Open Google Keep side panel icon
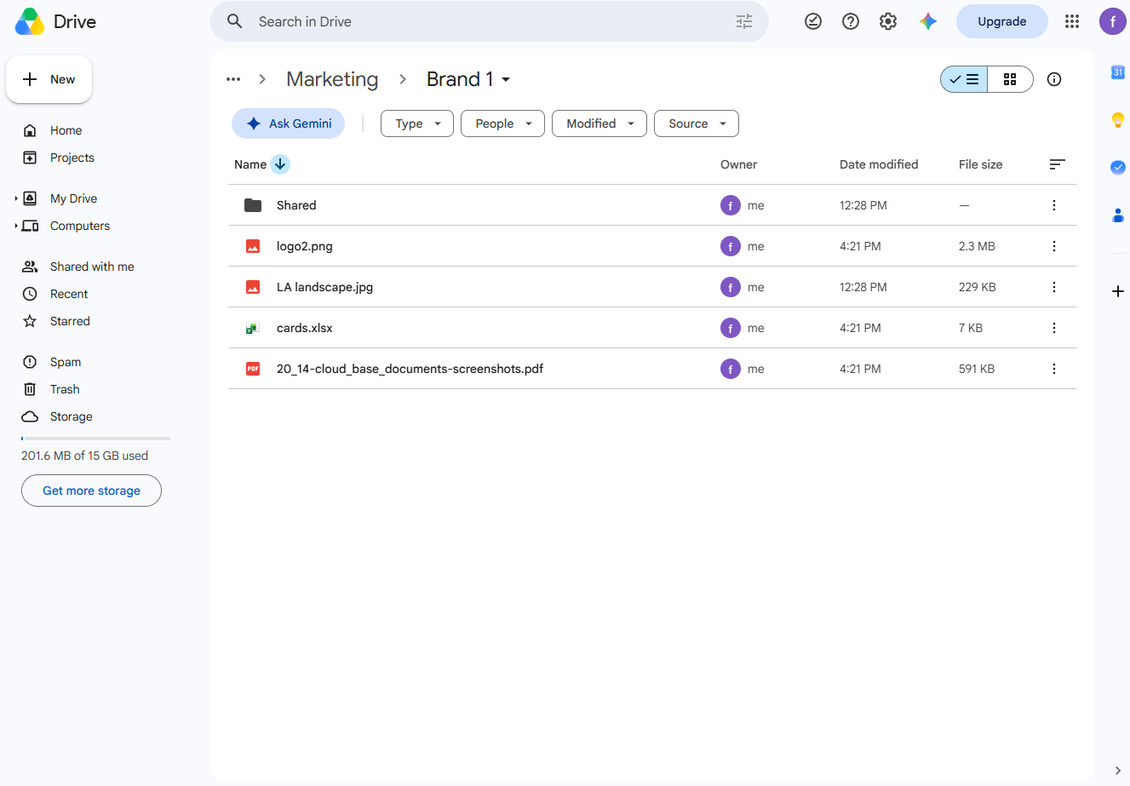 click(x=1118, y=120)
